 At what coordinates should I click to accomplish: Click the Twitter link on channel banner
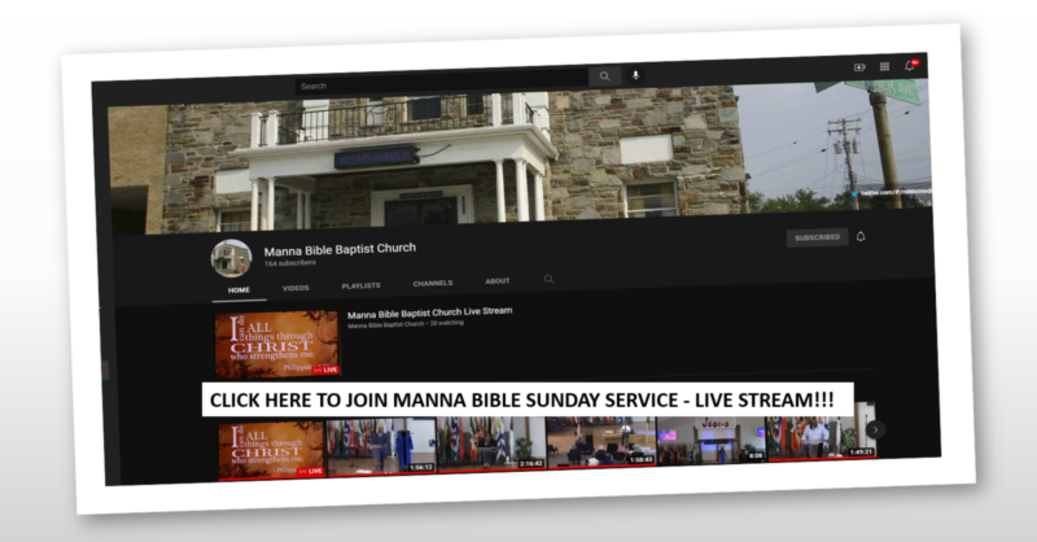click(891, 192)
